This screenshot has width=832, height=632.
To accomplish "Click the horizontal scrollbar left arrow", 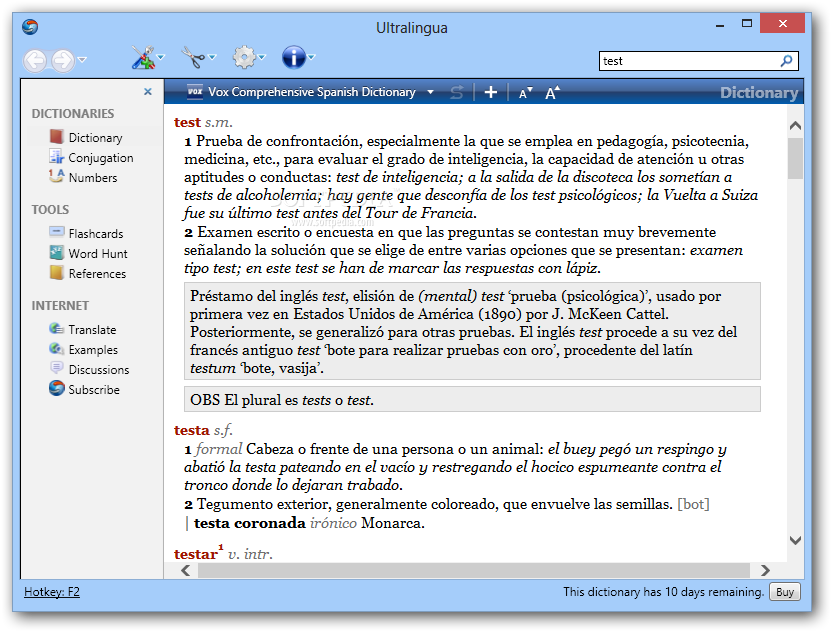I will click(x=186, y=570).
